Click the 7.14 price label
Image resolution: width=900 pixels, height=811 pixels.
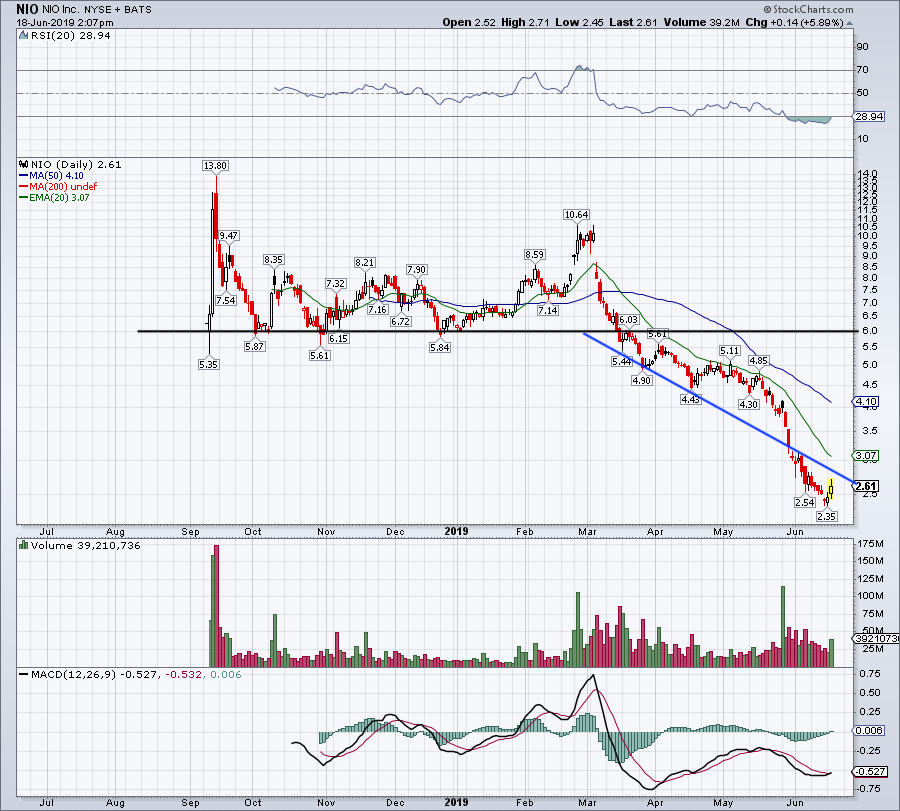[x=548, y=311]
